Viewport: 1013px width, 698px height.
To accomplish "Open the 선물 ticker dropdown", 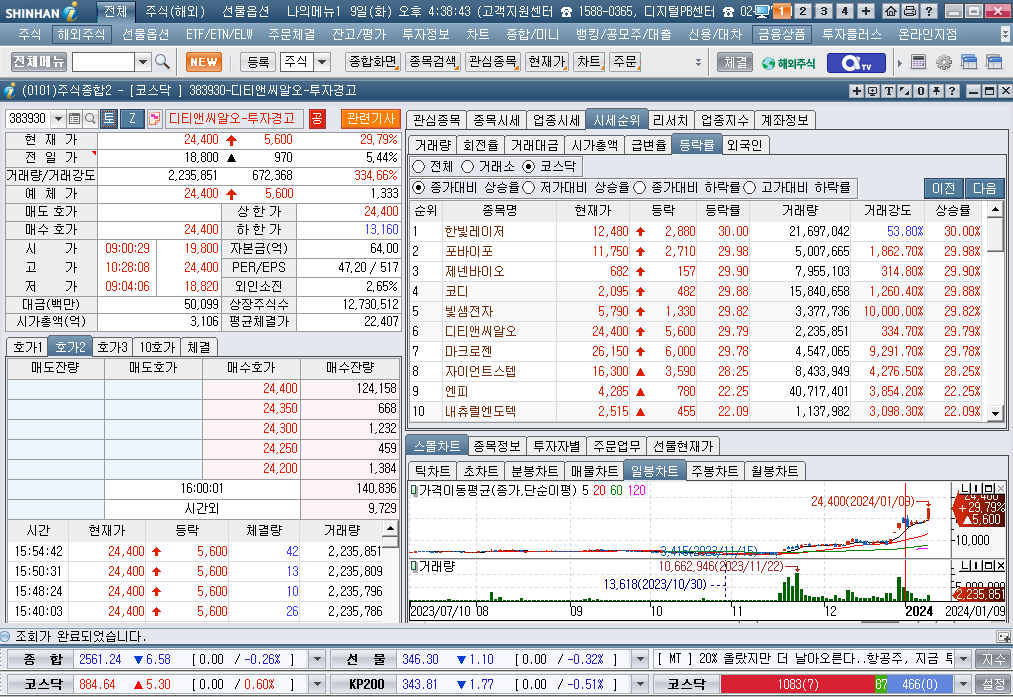I will tap(640, 660).
